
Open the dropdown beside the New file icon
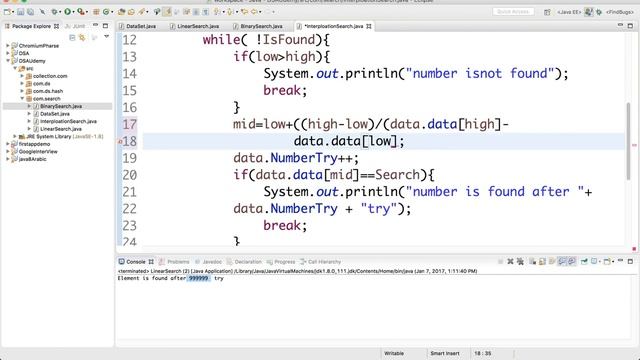(x=13, y=12)
